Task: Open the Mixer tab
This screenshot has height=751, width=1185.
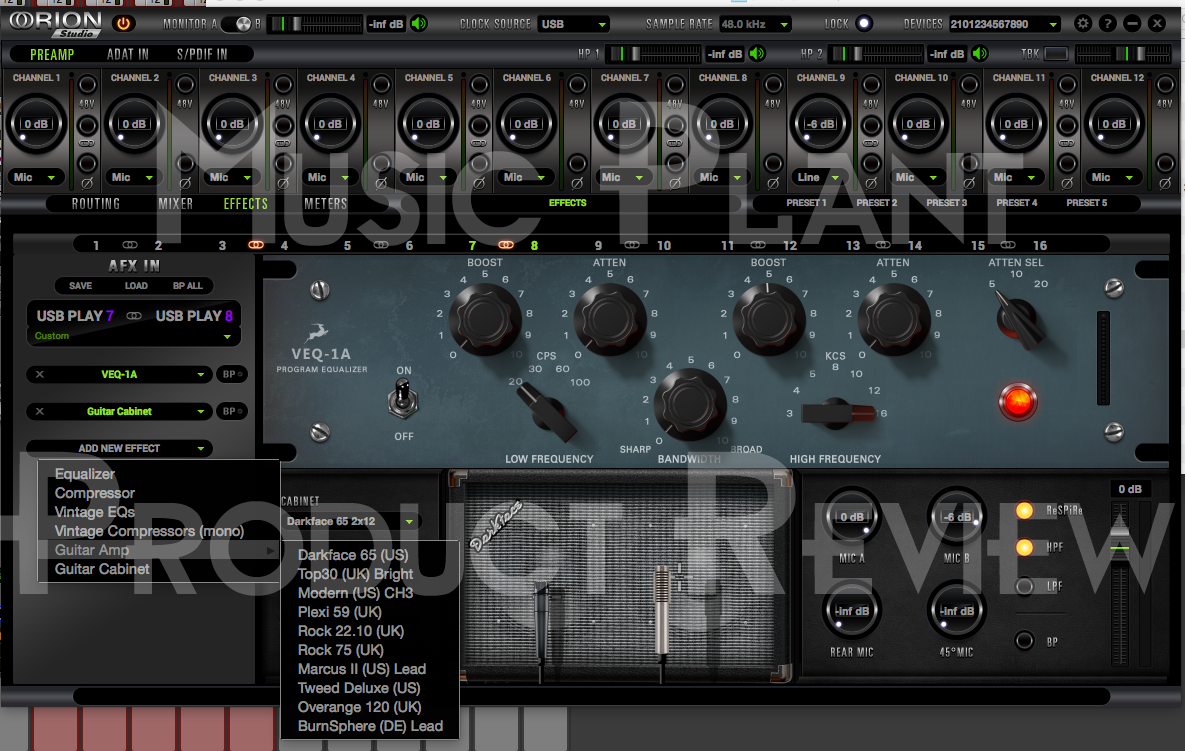Action: 175,204
